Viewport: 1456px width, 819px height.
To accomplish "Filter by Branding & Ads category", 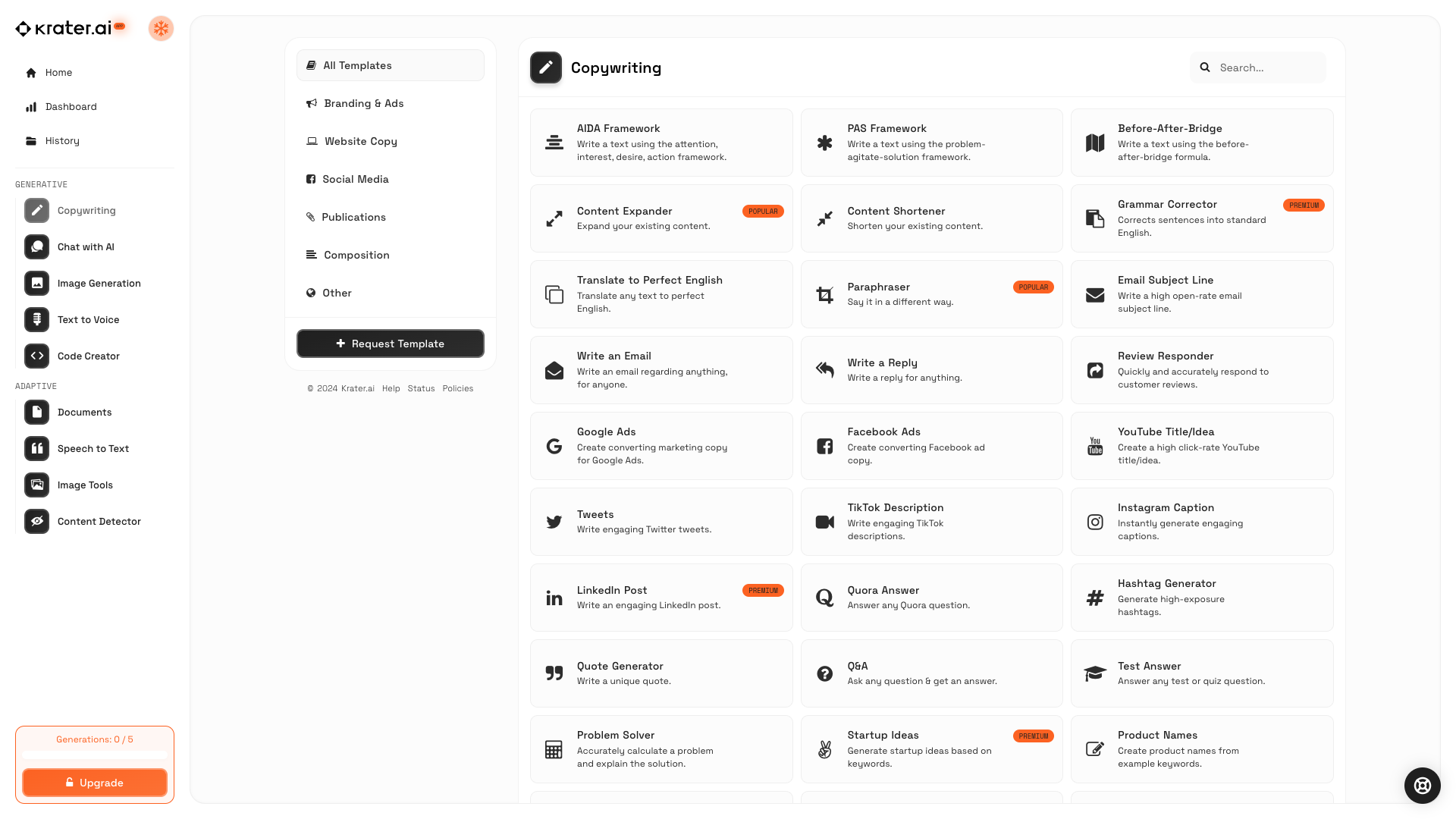I will [363, 104].
